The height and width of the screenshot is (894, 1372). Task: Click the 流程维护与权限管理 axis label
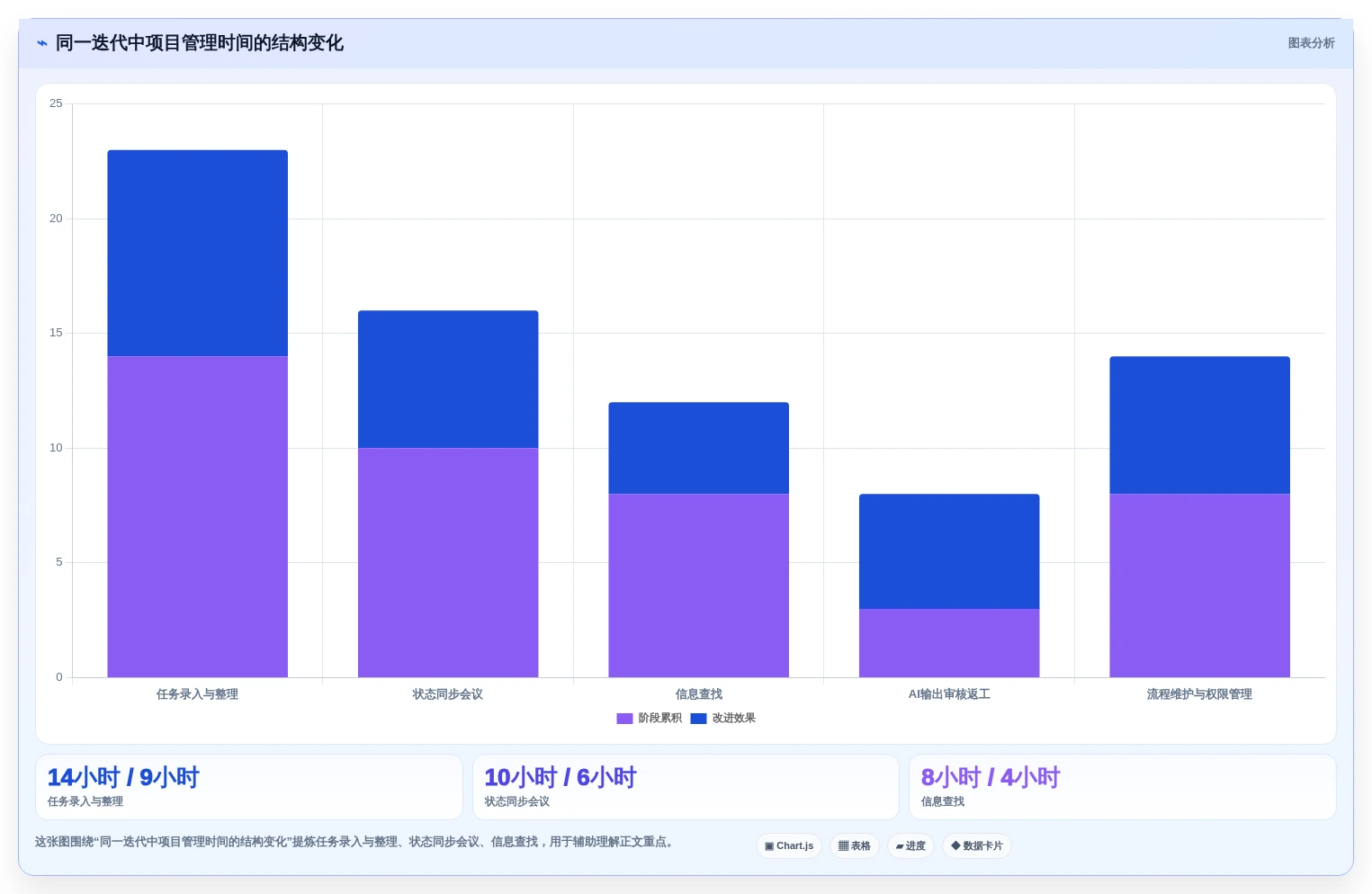[x=1199, y=694]
